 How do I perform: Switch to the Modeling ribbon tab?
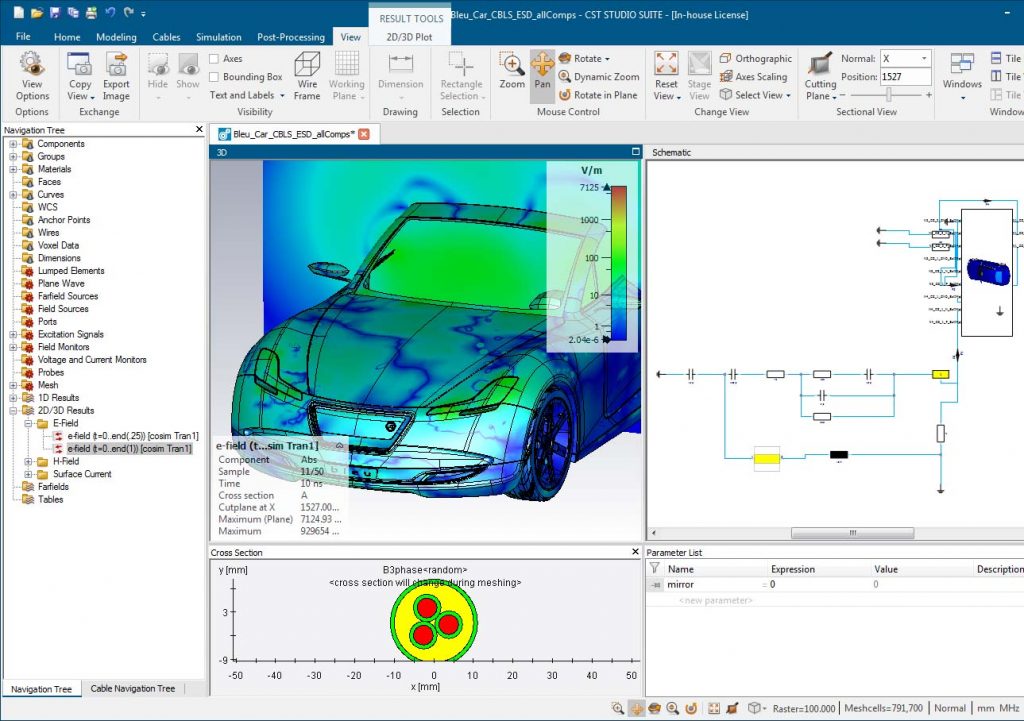[116, 37]
